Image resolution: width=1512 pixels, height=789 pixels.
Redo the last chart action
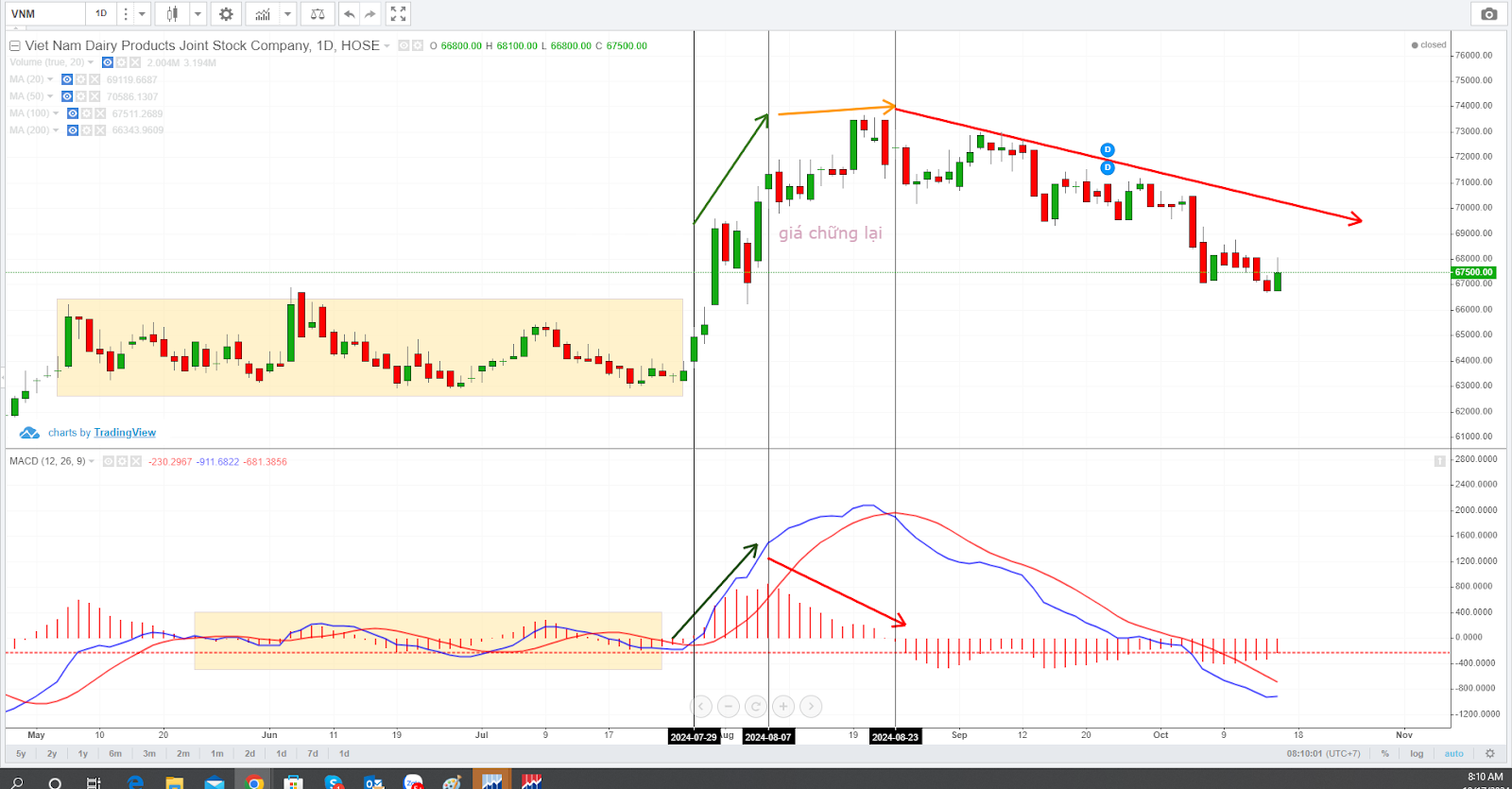point(370,14)
